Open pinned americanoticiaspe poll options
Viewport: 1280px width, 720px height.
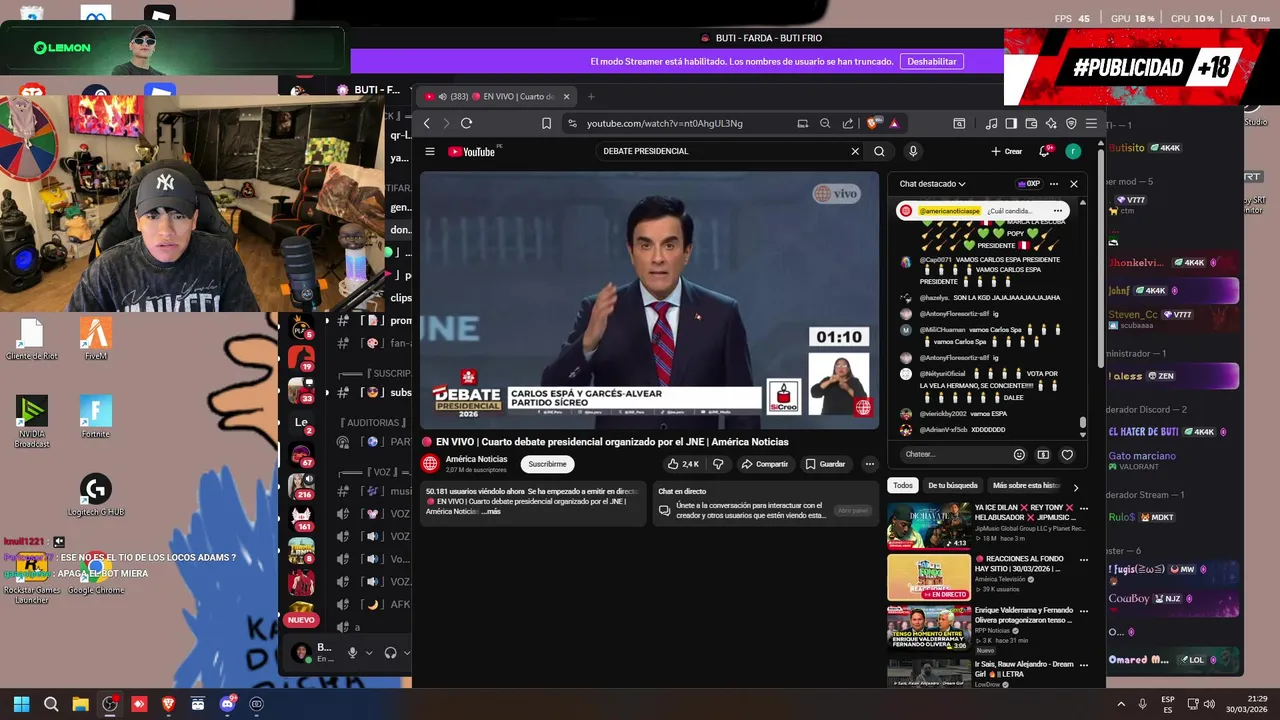coord(1057,211)
